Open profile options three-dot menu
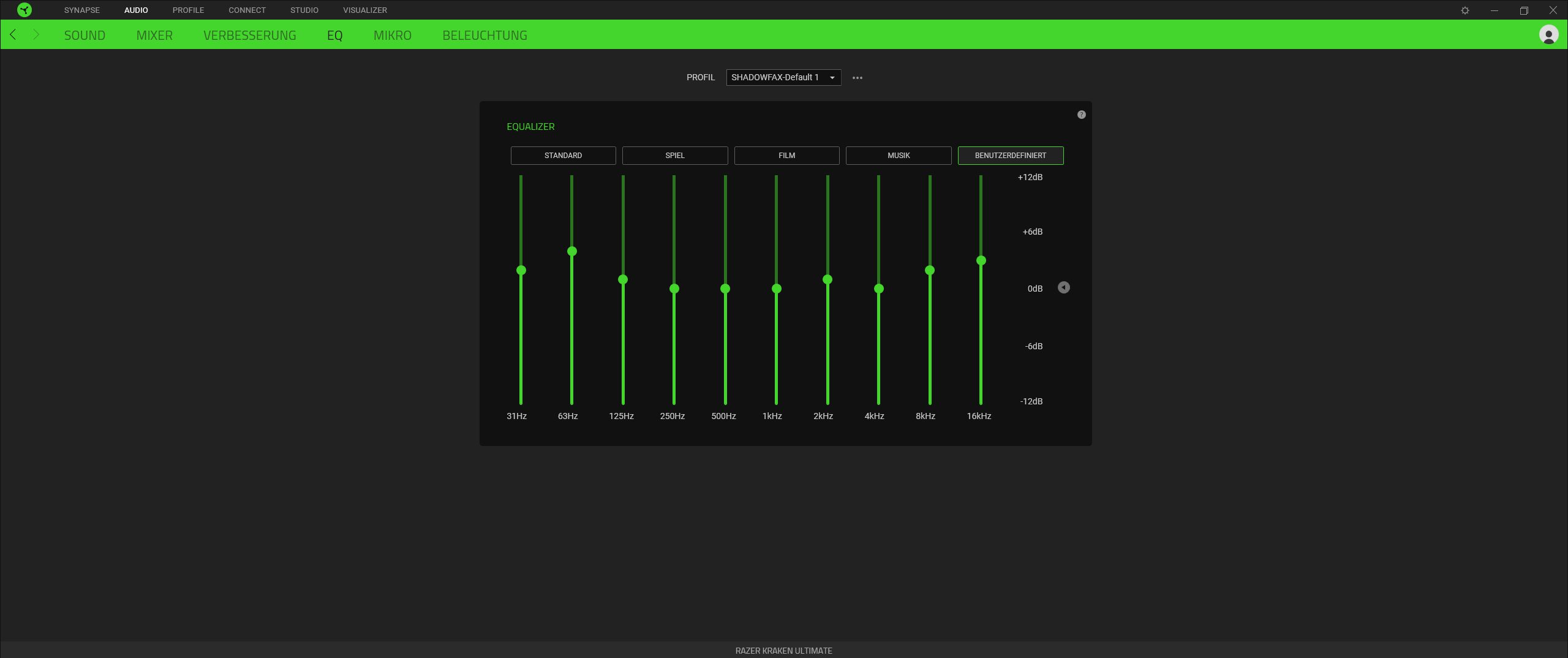The width and height of the screenshot is (1568, 658). 857,78
